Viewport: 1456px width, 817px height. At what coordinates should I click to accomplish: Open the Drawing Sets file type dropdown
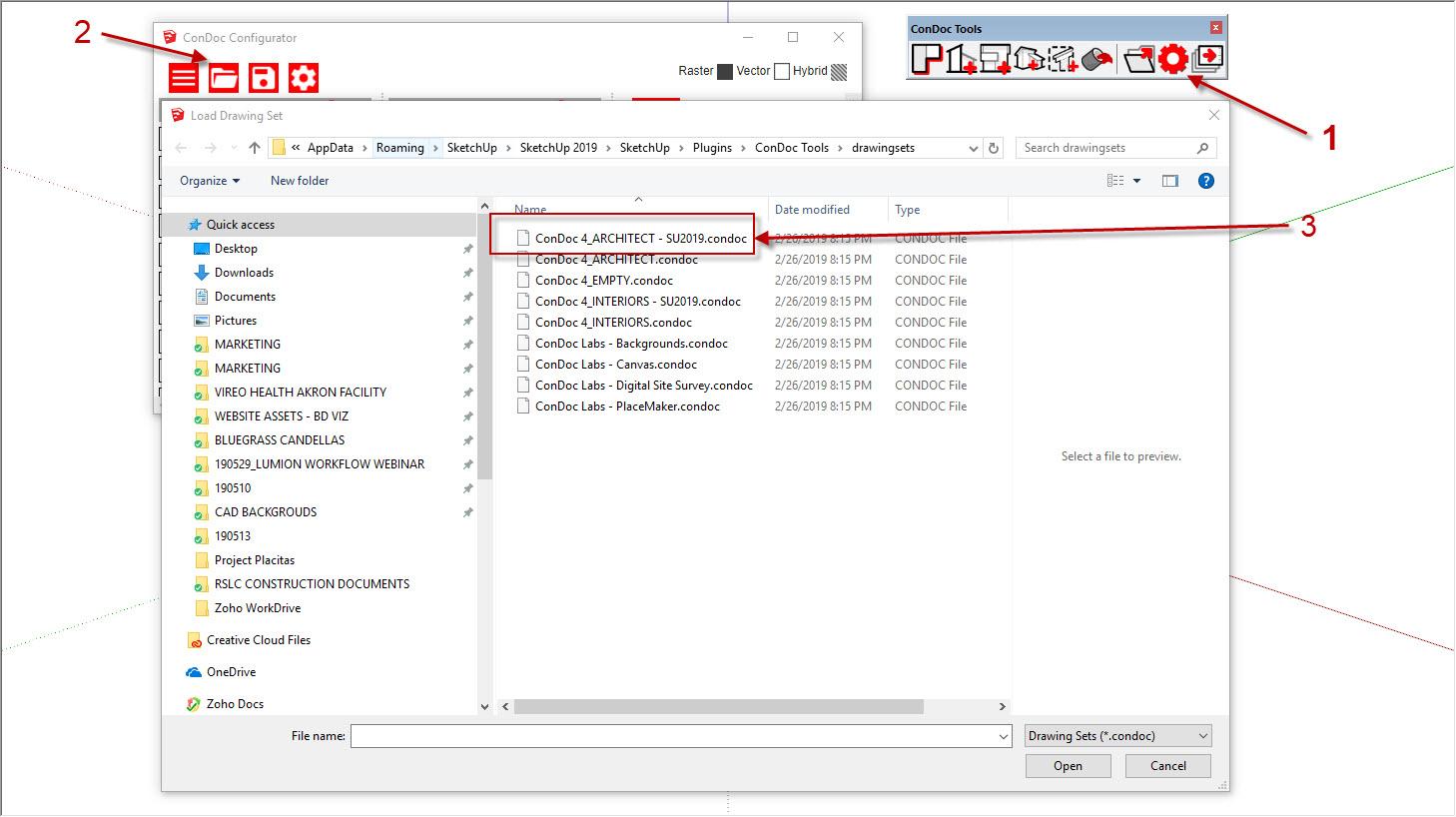coord(1117,736)
